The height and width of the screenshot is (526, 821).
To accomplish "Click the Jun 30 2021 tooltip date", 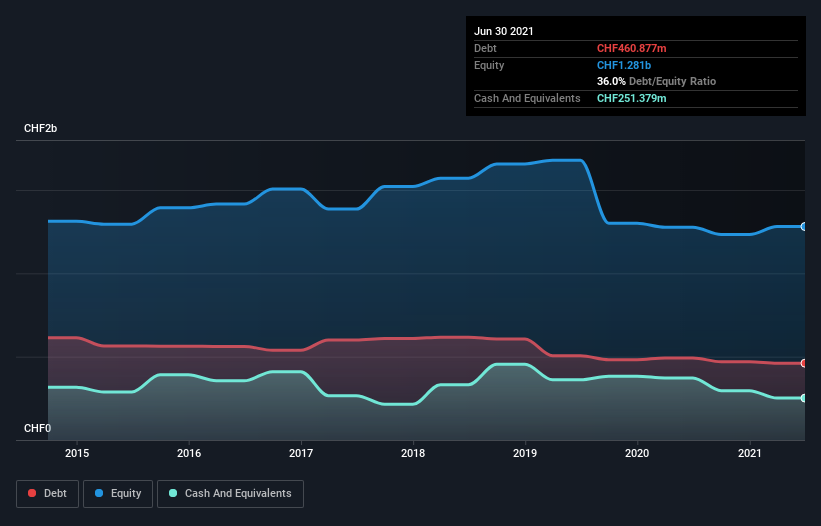I will (x=504, y=31).
